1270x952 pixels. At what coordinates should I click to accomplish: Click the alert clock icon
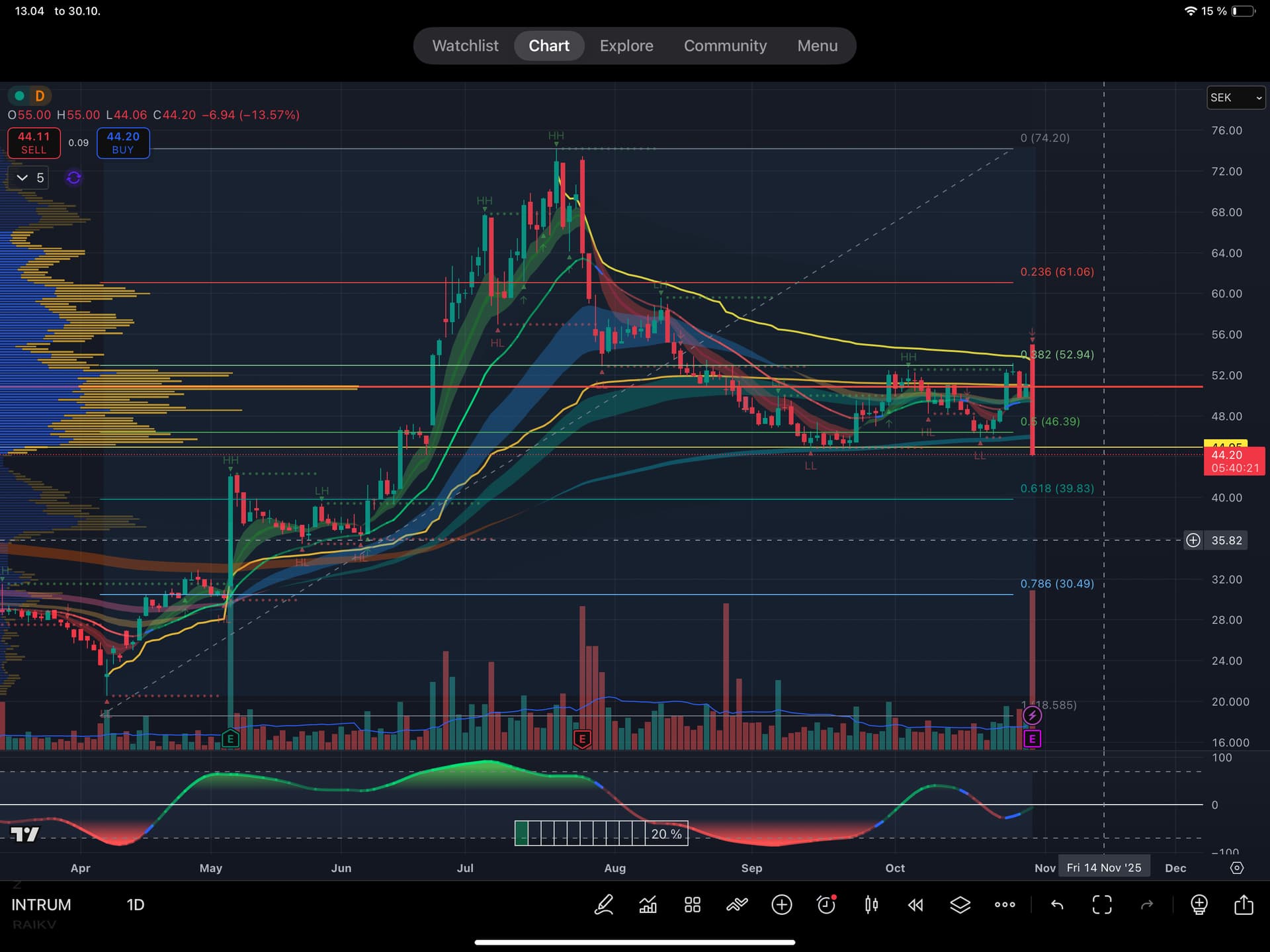click(x=826, y=904)
